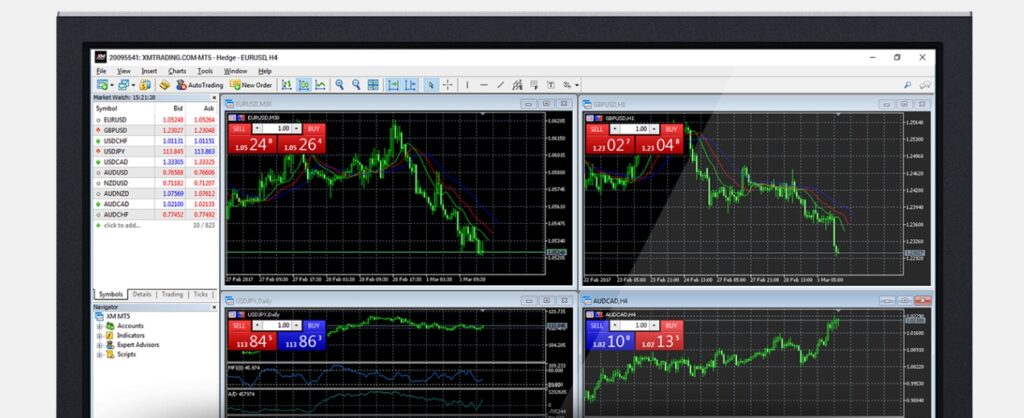Open the Charts menu
Viewport: 1024px width, 418px height.
click(x=177, y=71)
